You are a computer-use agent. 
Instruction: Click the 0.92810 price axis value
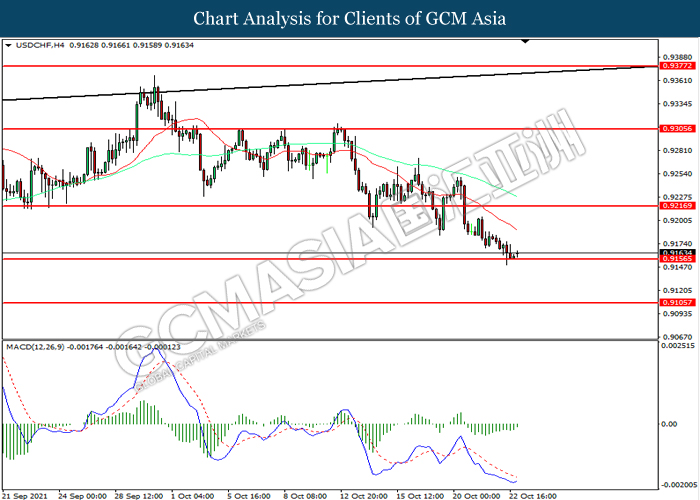coord(677,150)
